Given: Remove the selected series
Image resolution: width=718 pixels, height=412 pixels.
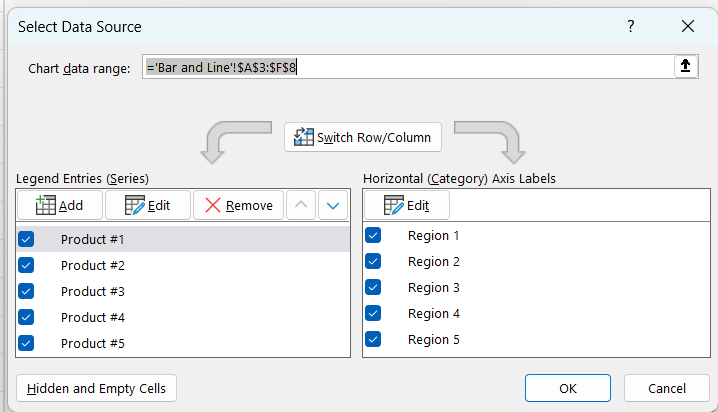Looking at the screenshot, I should click(239, 206).
